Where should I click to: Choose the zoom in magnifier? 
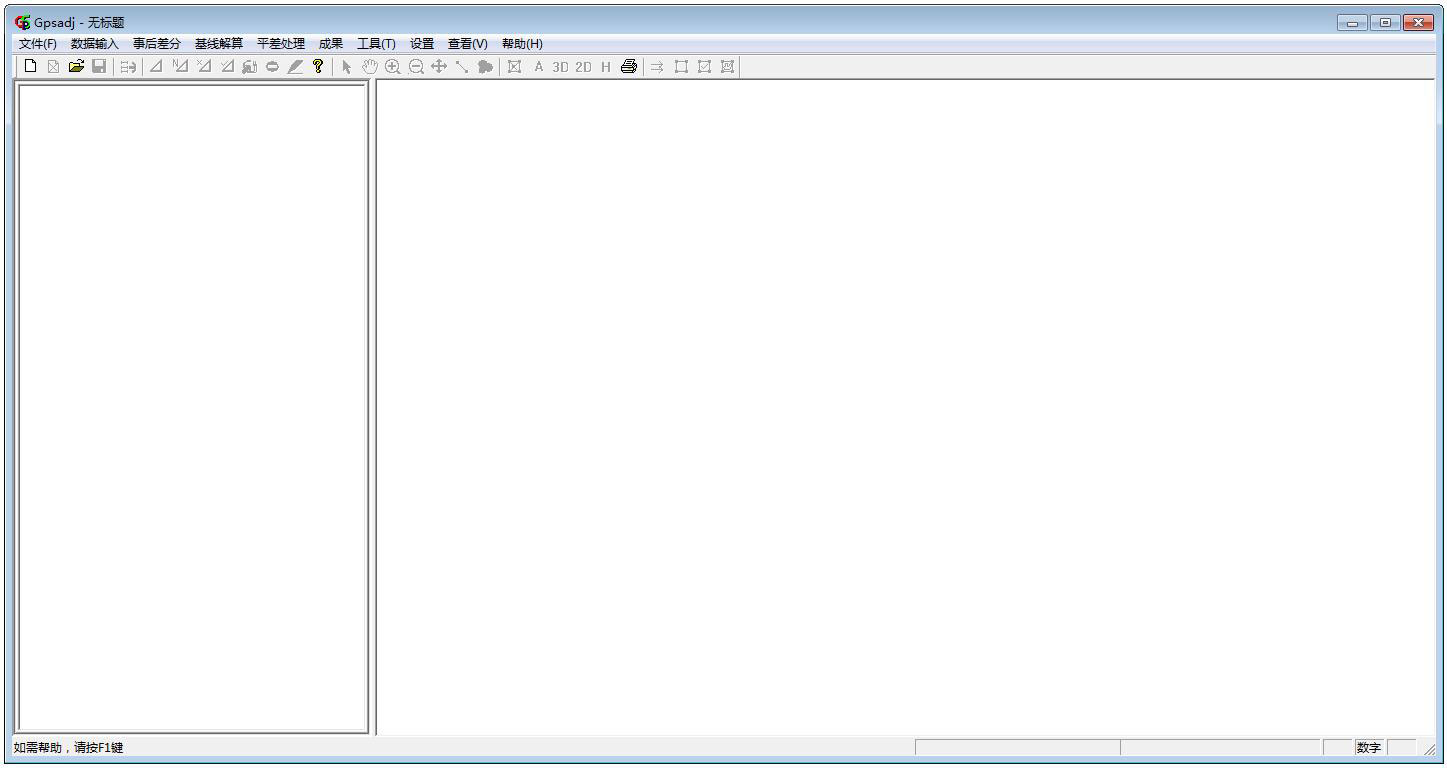(x=392, y=67)
